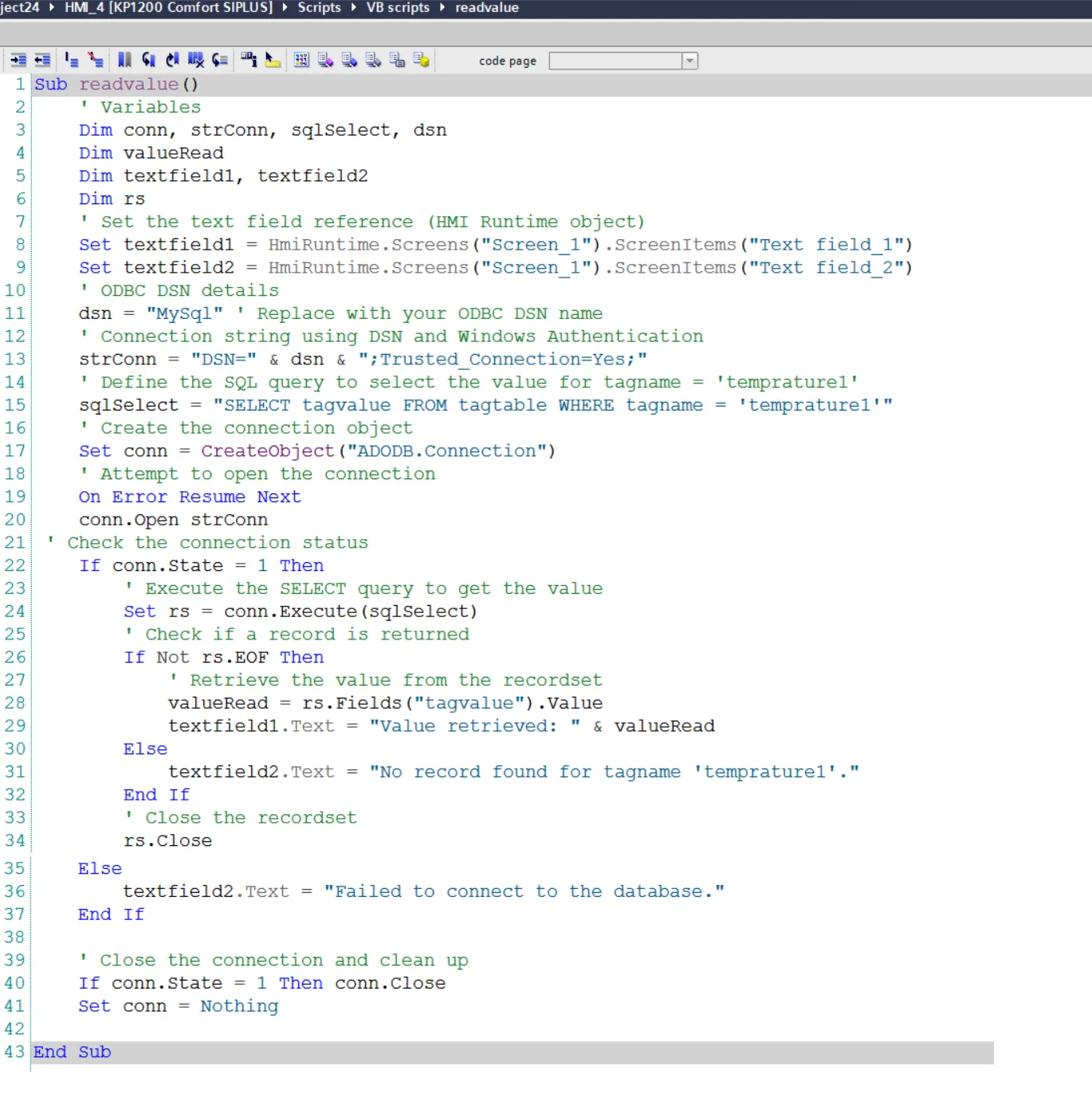
Task: Click the uncomment lines toolbar icon
Action: pyautogui.click(x=96, y=61)
